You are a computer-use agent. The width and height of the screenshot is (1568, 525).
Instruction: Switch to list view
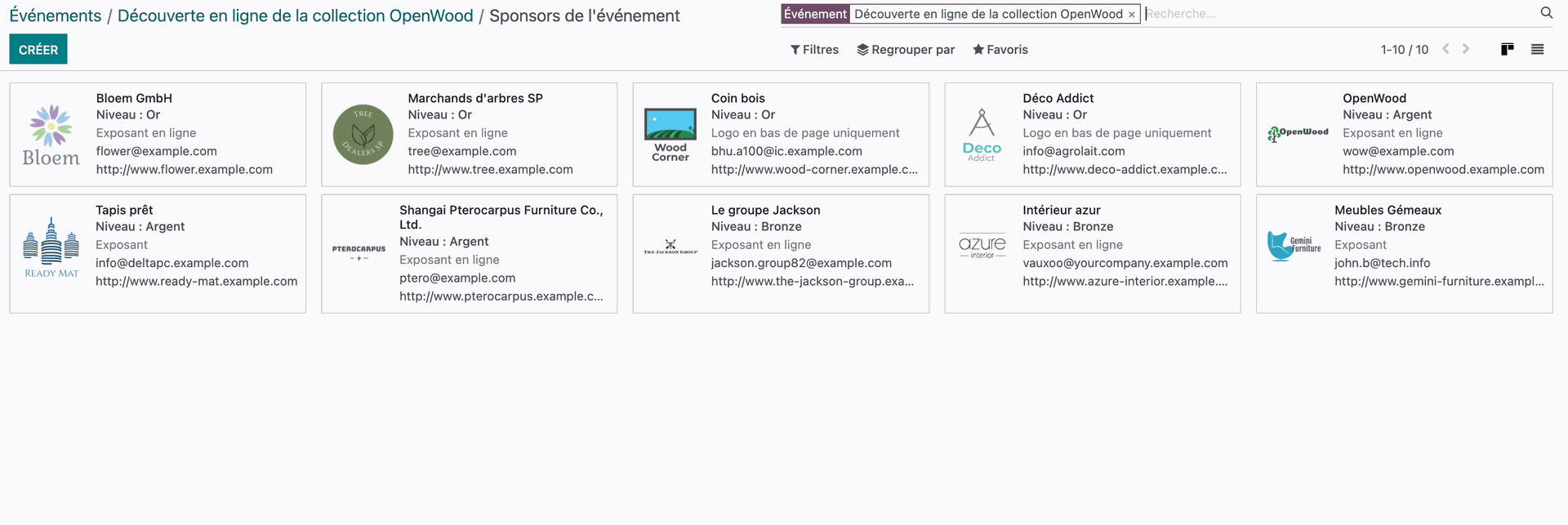point(1537,50)
